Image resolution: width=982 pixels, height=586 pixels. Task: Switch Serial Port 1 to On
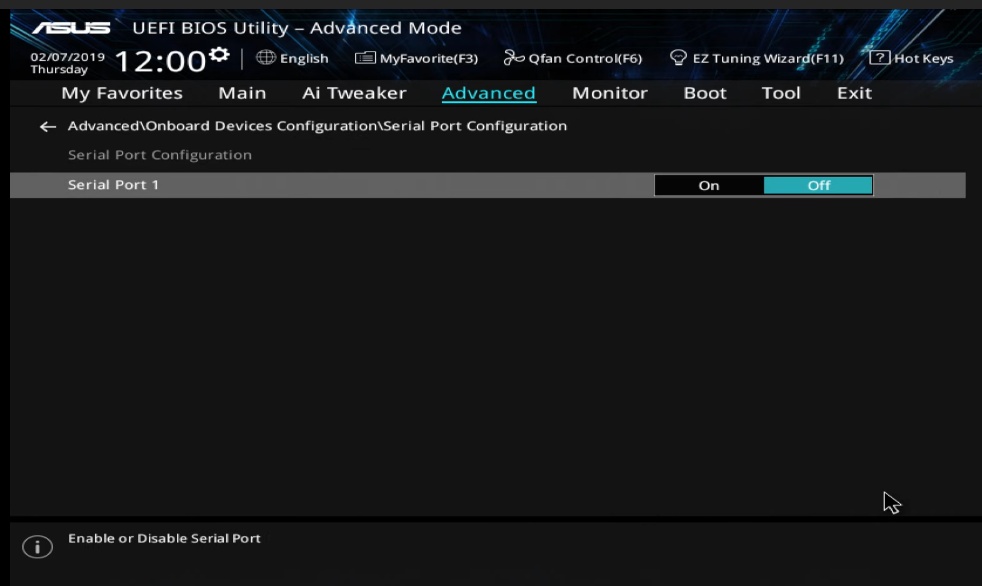tap(709, 185)
